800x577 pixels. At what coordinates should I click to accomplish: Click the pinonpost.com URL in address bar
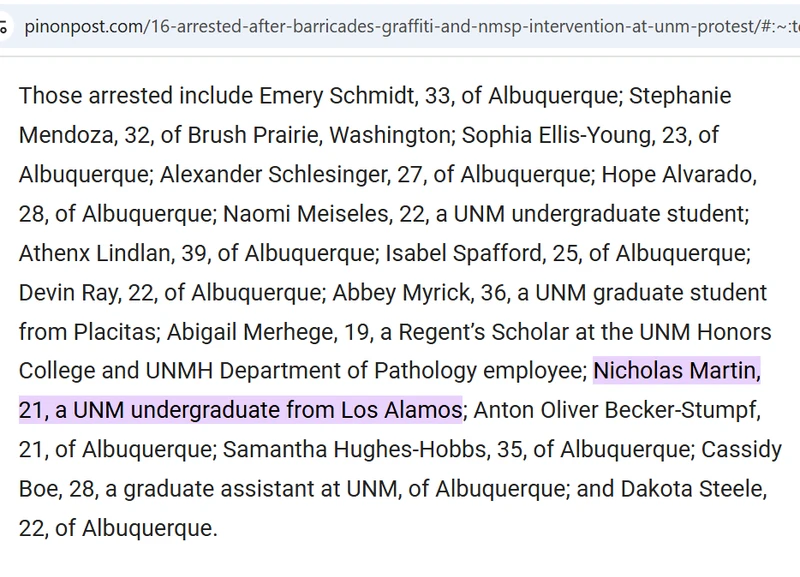[x=400, y=25]
